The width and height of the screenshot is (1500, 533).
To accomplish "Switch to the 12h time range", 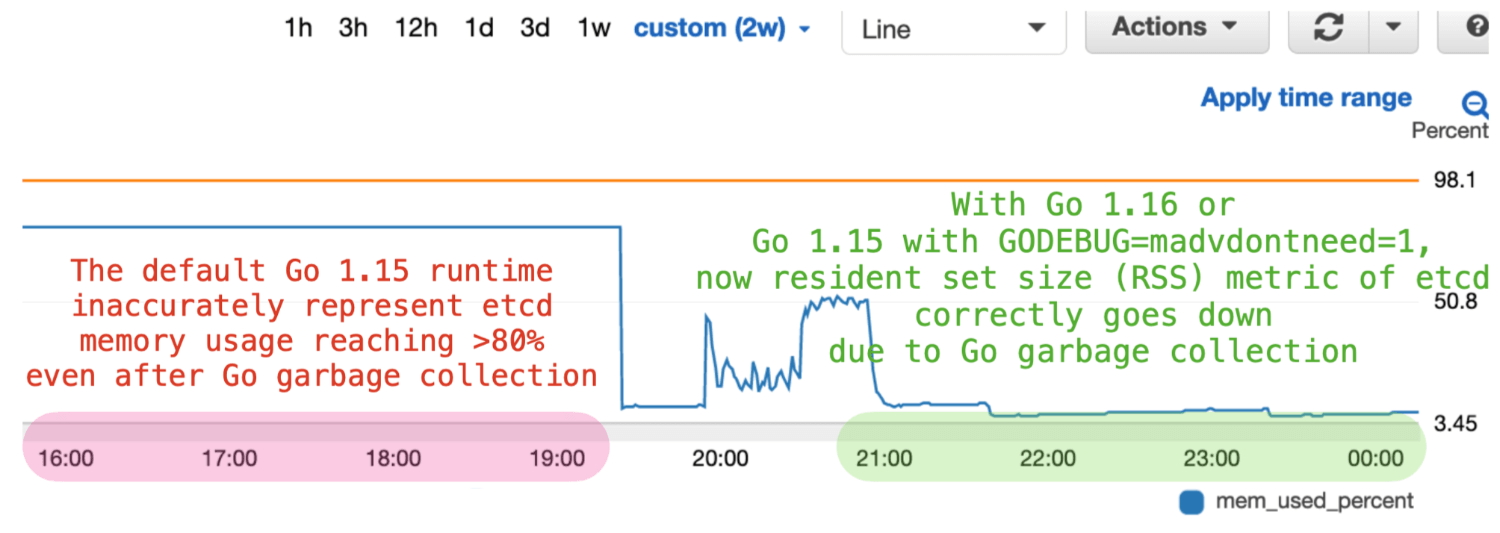I will [415, 28].
